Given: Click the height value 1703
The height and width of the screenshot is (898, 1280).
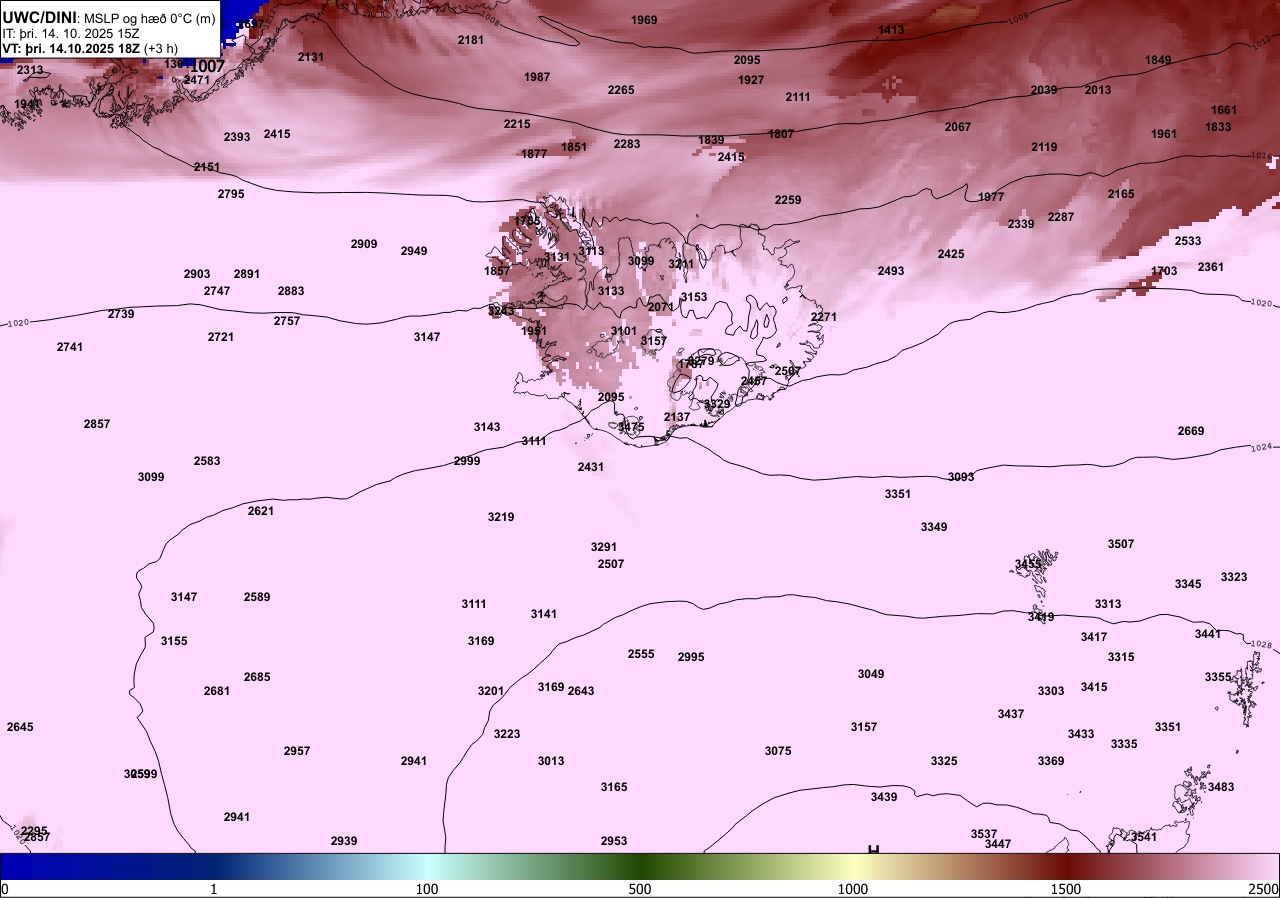Looking at the screenshot, I should pyautogui.click(x=1164, y=271).
